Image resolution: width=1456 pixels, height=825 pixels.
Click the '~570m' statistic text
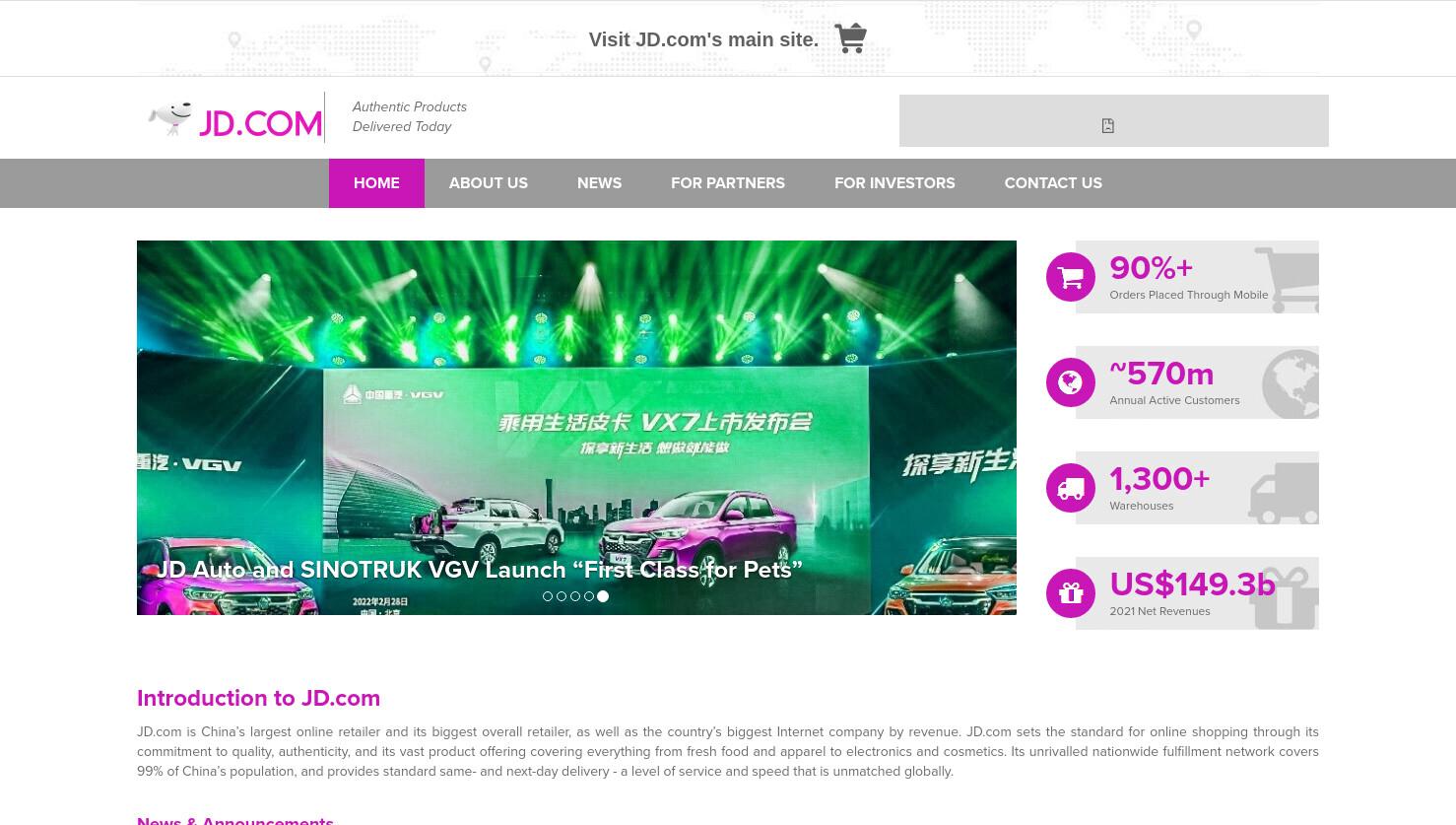(1161, 374)
